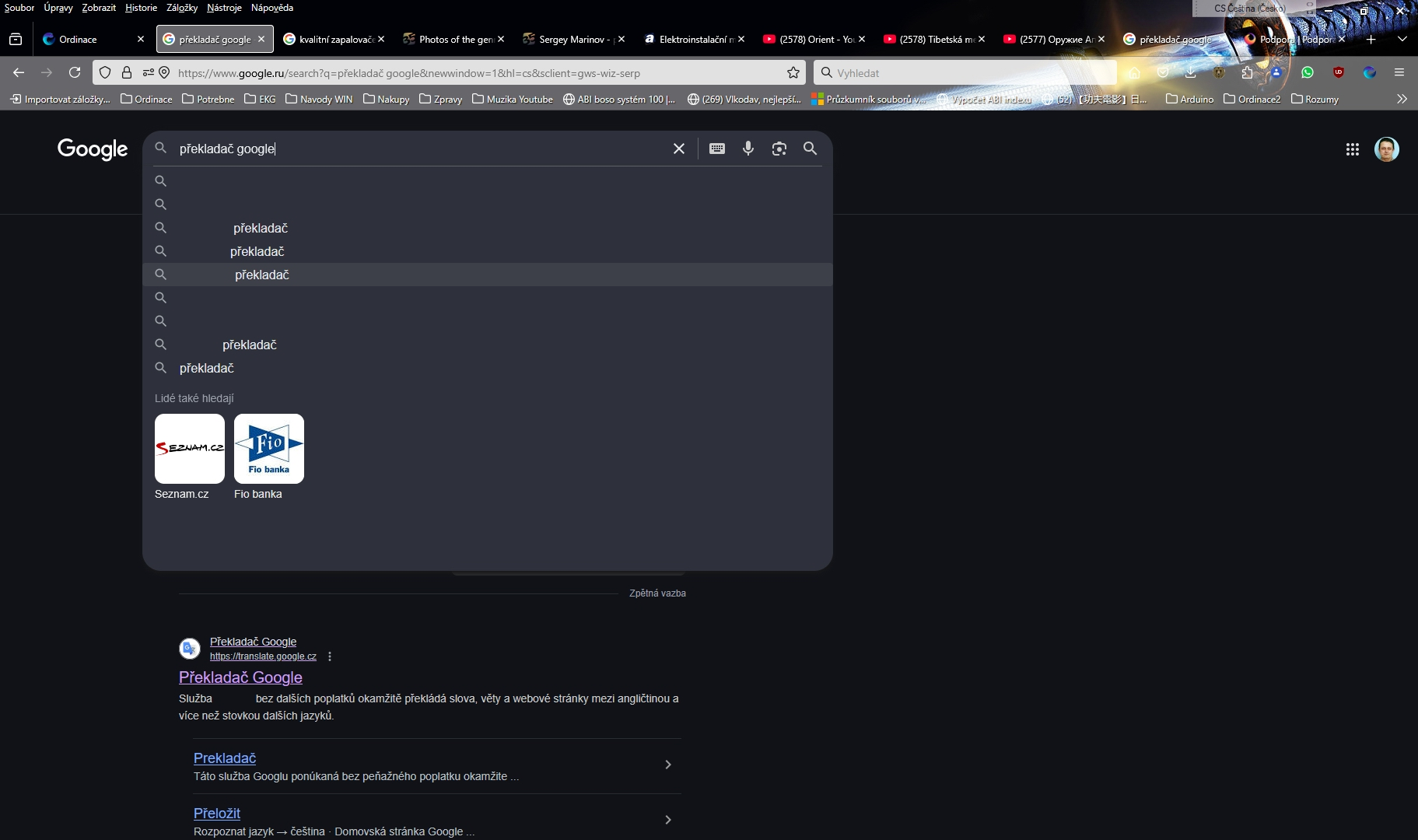Go back with the browser back arrow
This screenshot has height=840, width=1418.
coord(19,72)
